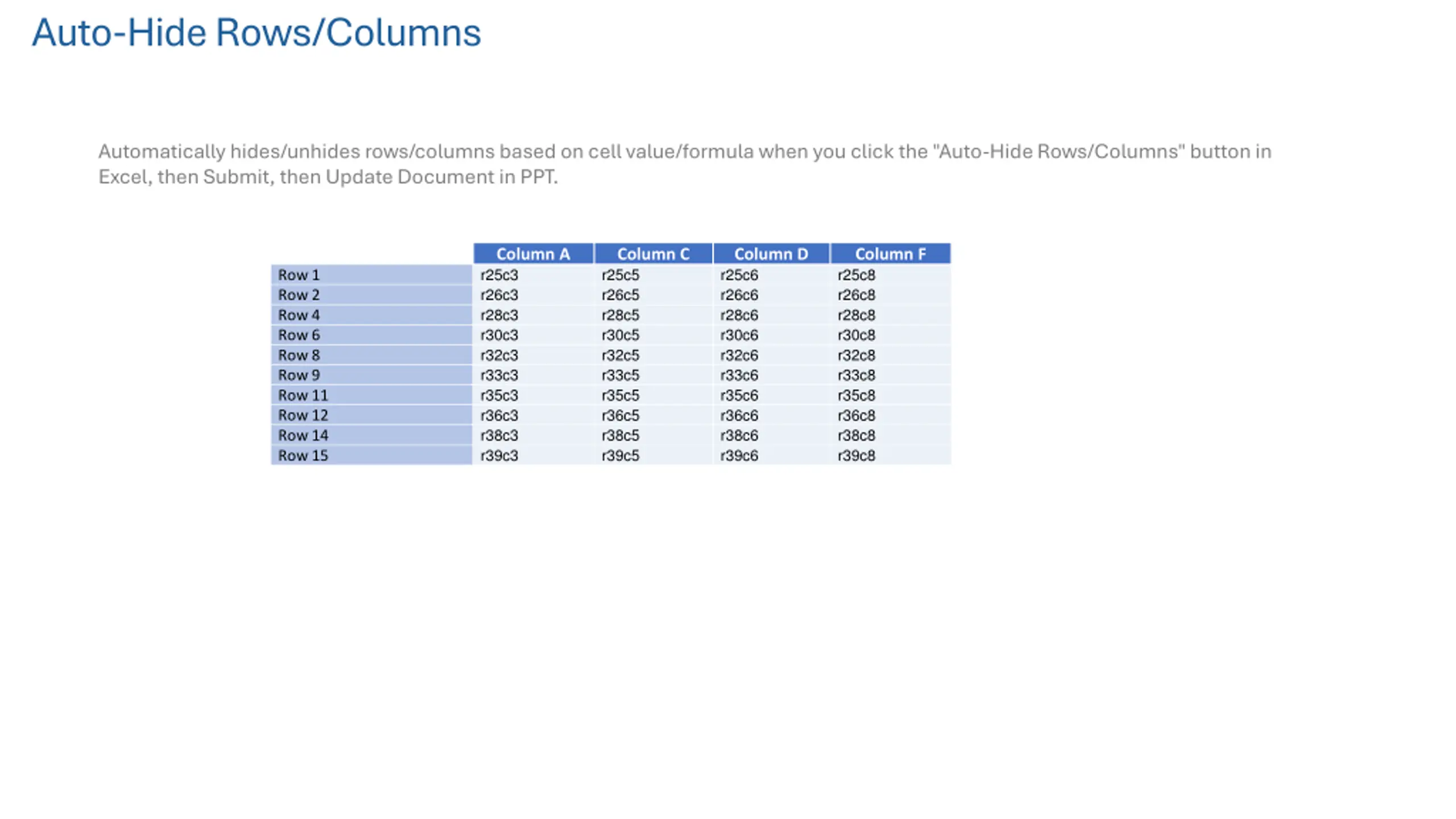Select cell r36c3
This screenshot has width=1456, height=819.
tap(533, 415)
